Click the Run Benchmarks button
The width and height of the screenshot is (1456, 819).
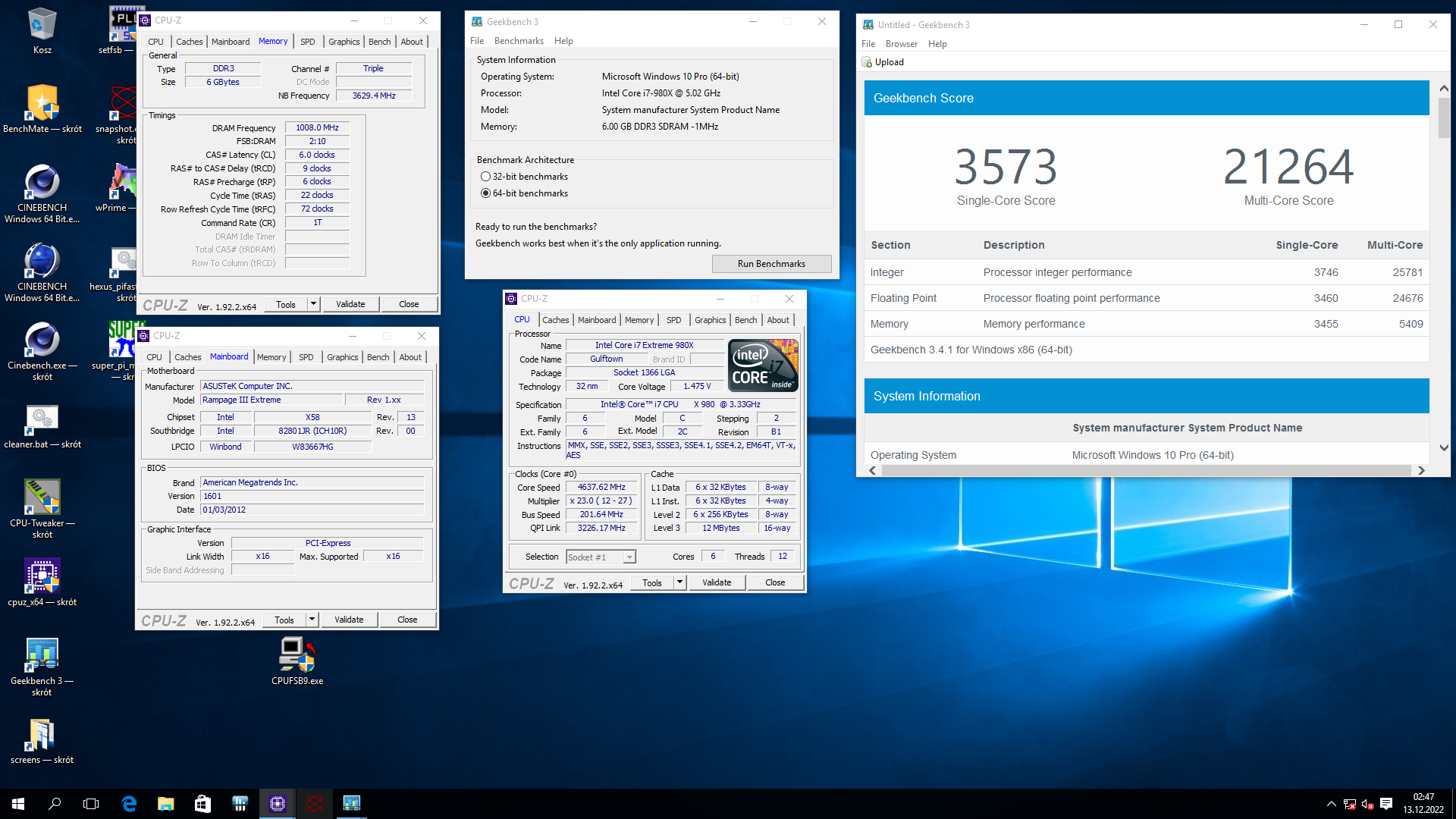coord(771,264)
